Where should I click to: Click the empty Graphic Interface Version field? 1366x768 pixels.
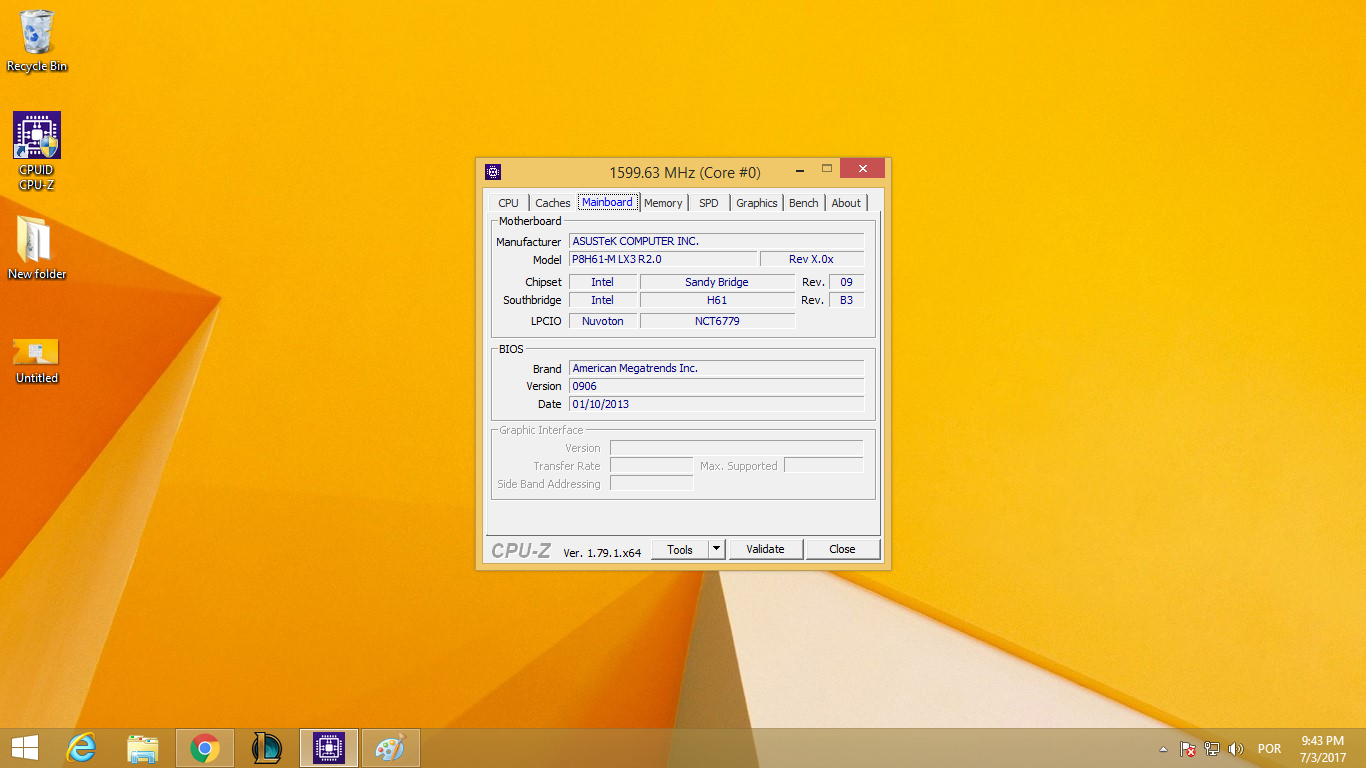point(736,448)
